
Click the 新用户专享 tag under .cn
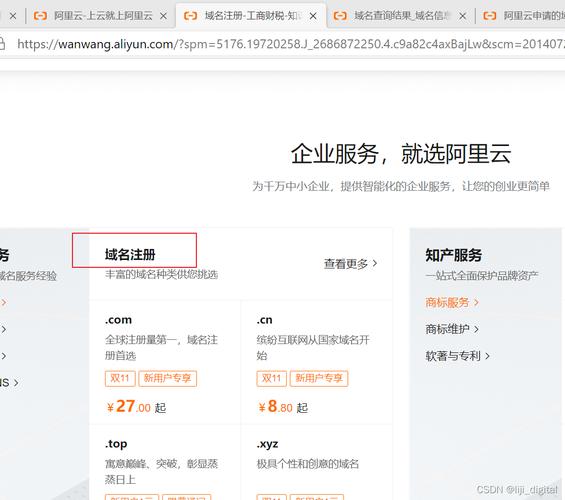319,378
